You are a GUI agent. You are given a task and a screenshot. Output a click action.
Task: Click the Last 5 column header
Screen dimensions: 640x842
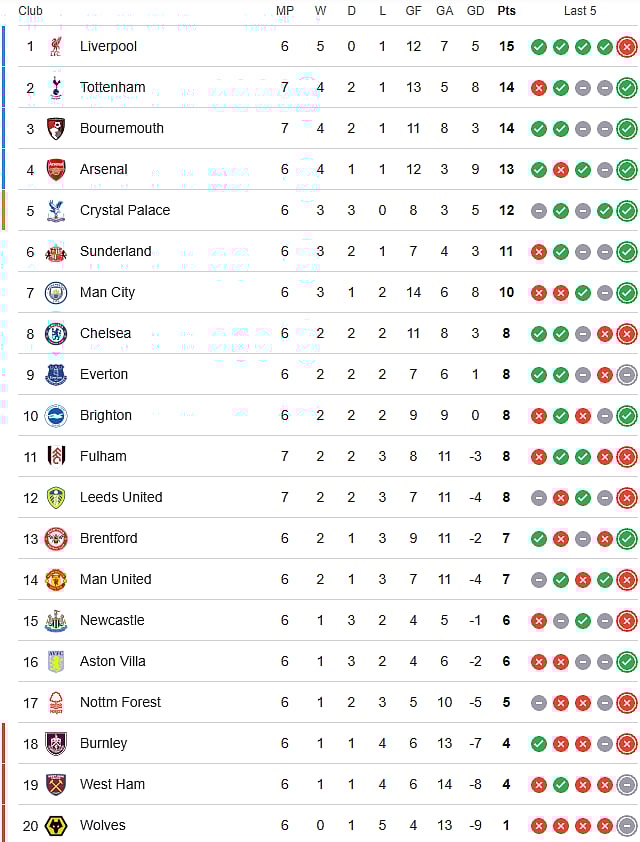tap(580, 11)
